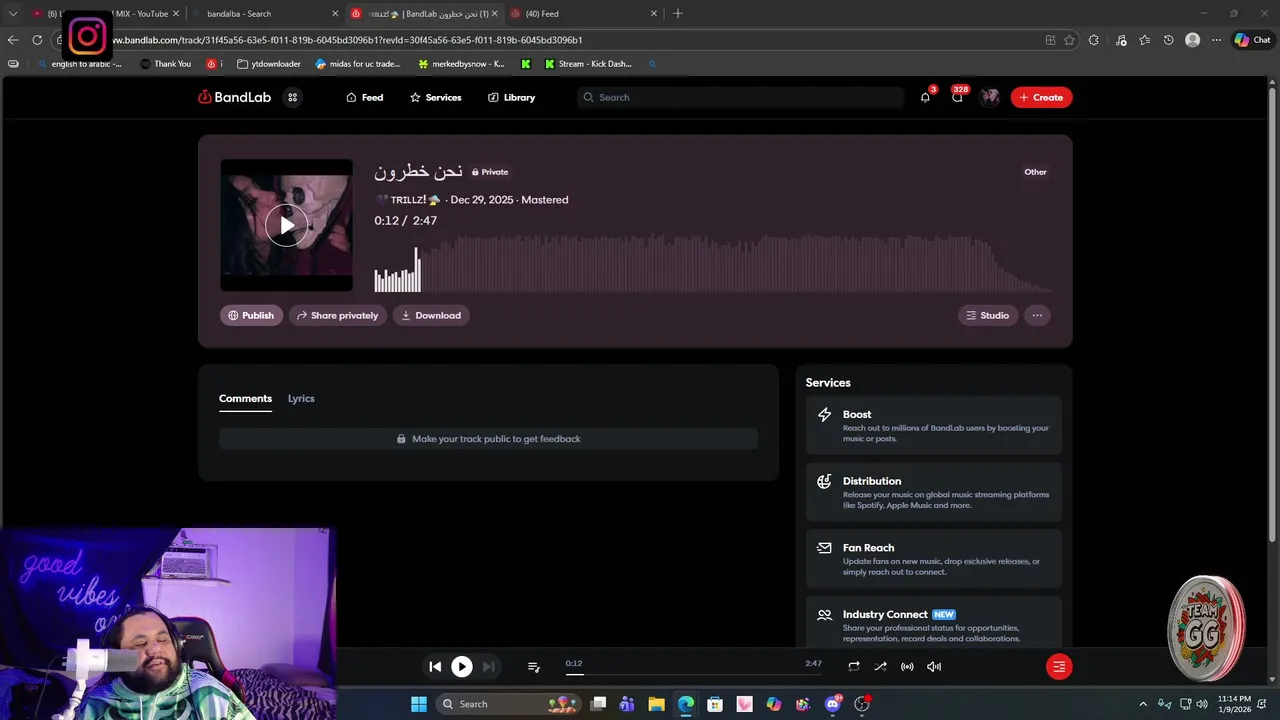The height and width of the screenshot is (720, 1280).
Task: Go to the Feed page
Action: coord(364,97)
